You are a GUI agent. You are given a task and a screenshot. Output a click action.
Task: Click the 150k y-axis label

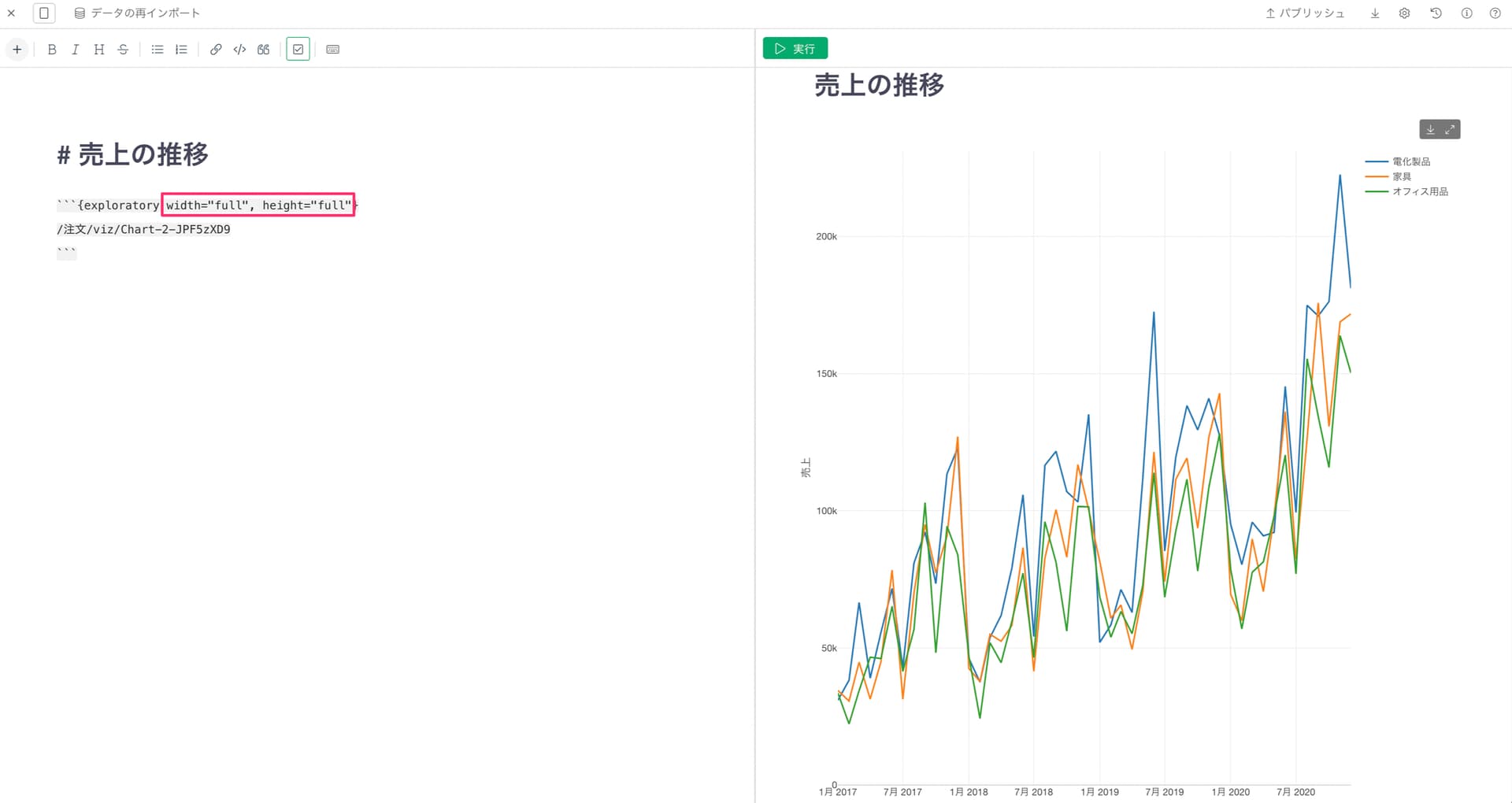click(826, 374)
